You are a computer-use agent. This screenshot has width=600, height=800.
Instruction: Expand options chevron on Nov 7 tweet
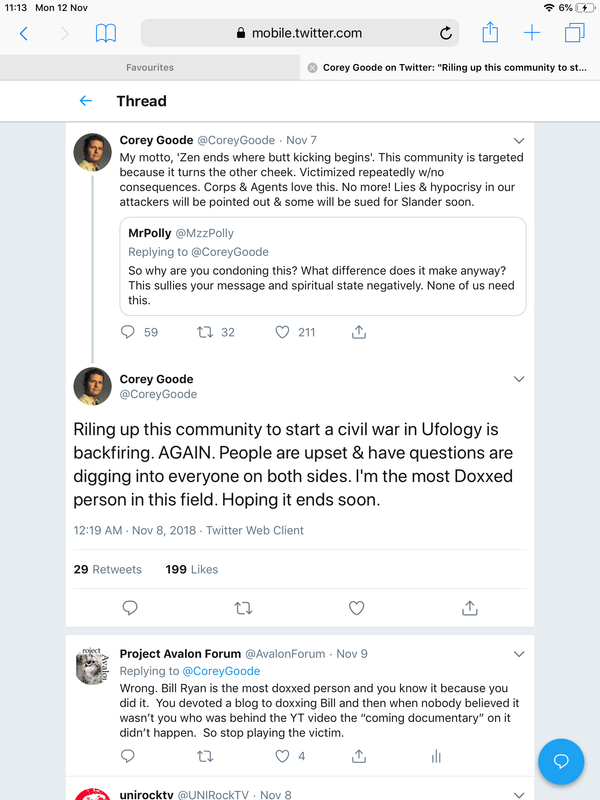tap(518, 140)
